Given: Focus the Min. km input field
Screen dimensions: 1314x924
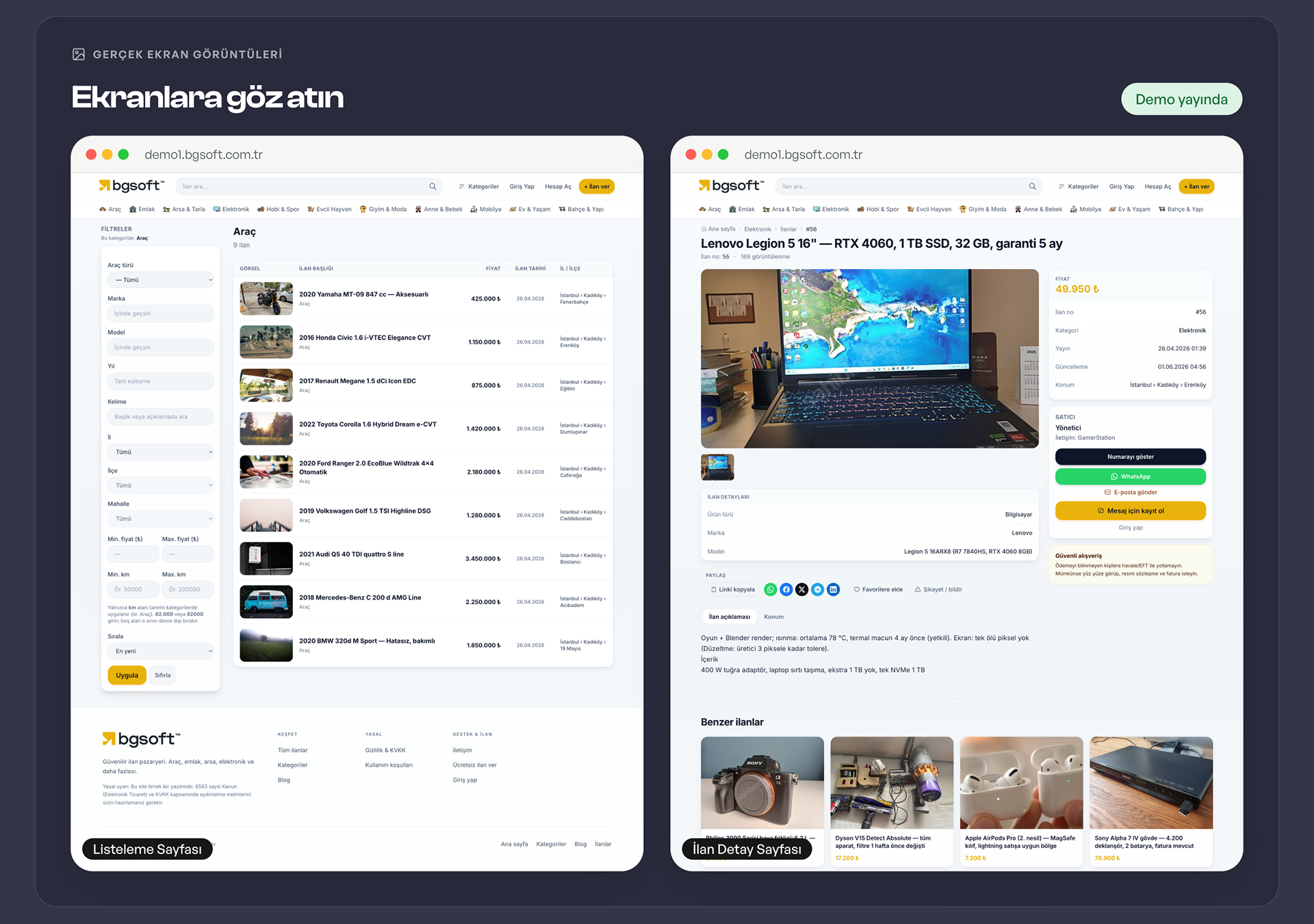Looking at the screenshot, I should click(133, 589).
